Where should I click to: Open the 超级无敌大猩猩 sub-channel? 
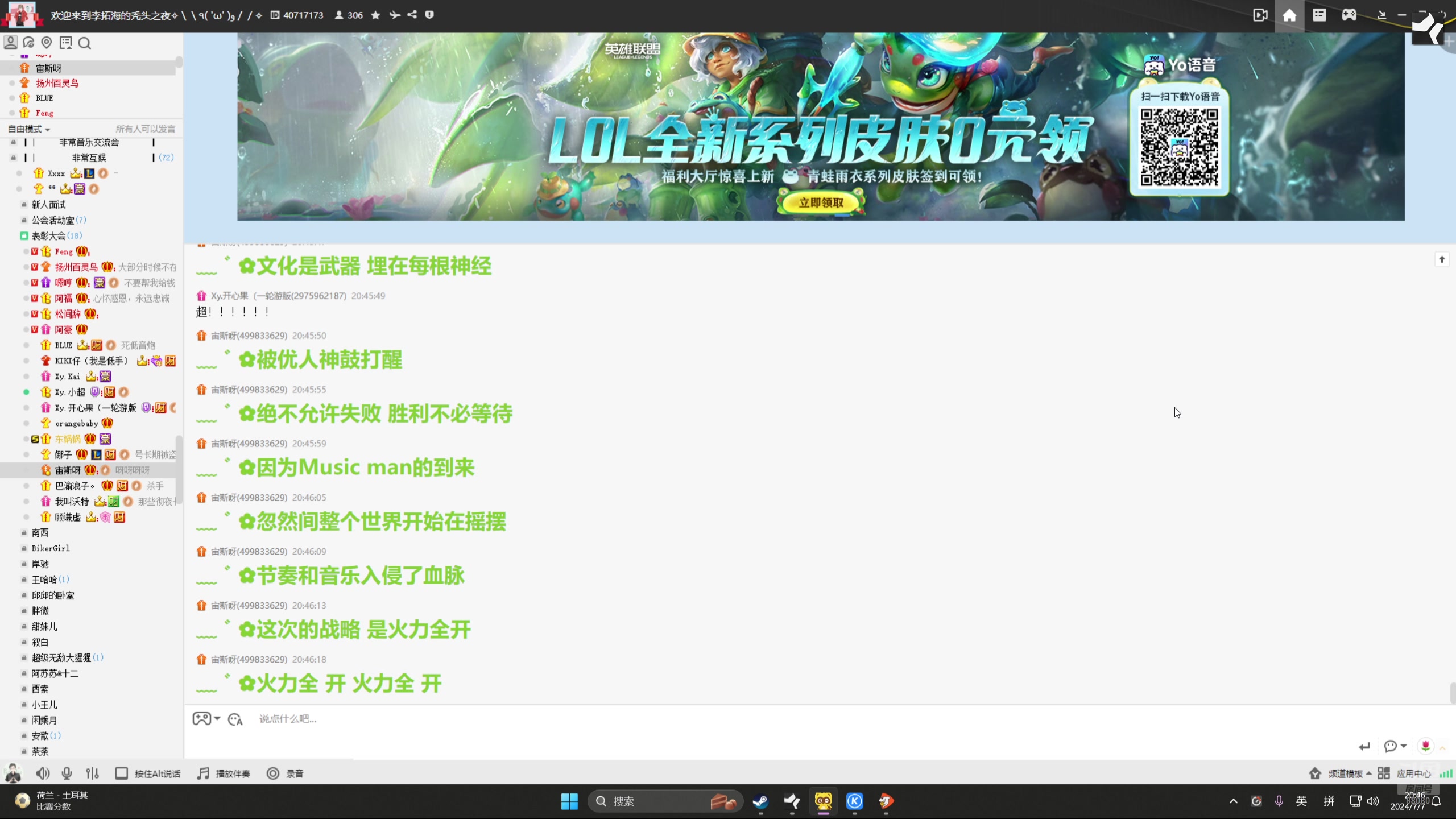[61, 658]
